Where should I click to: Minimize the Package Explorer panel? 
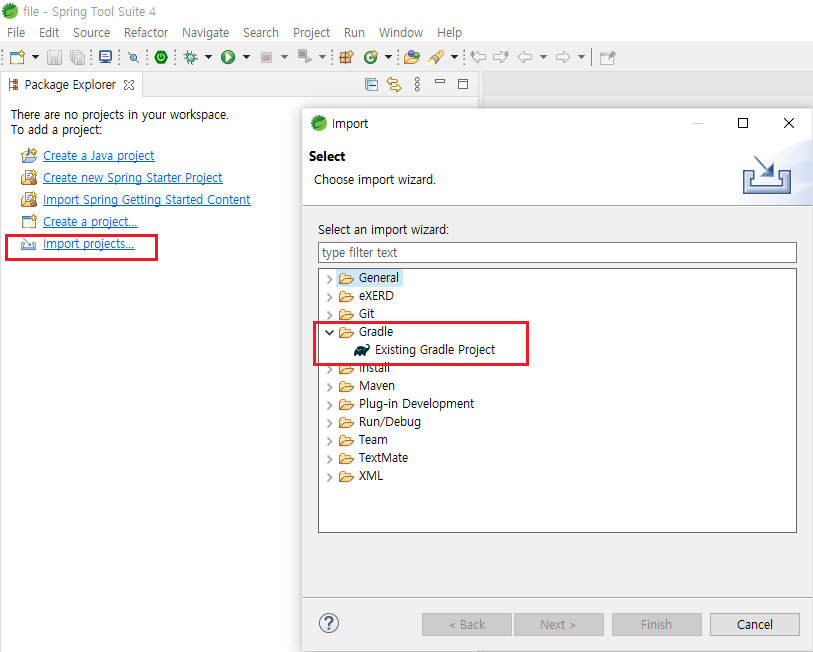click(440, 82)
